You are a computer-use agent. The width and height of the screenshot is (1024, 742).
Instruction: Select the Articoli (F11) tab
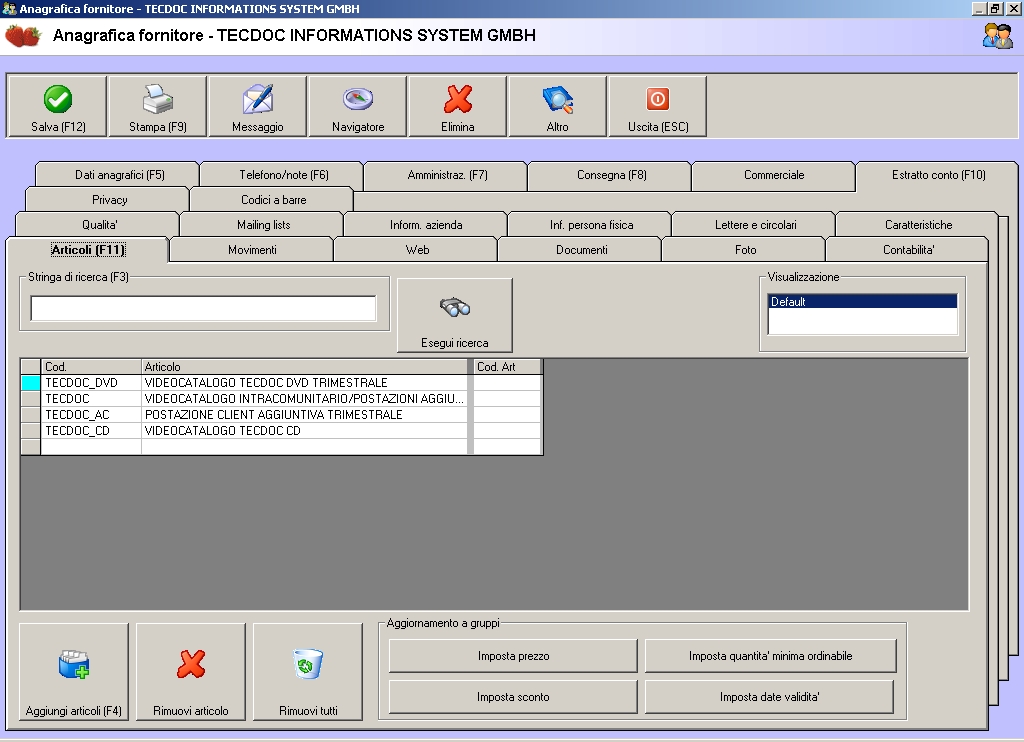(x=88, y=250)
